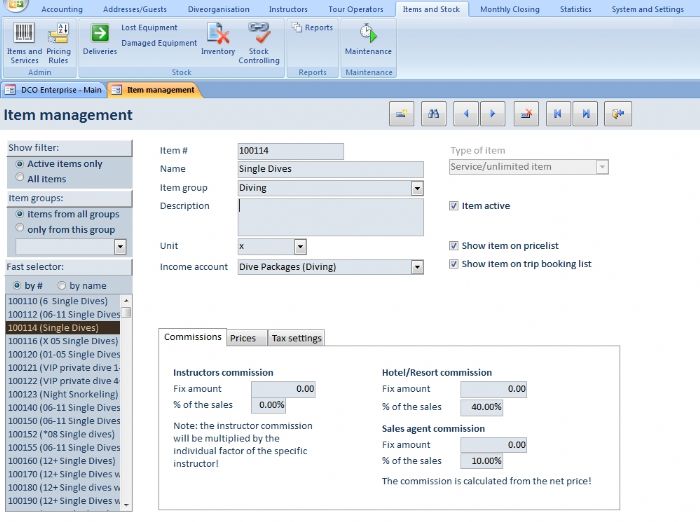Open Pricing Rules
The width and height of the screenshot is (700, 522).
(58, 42)
